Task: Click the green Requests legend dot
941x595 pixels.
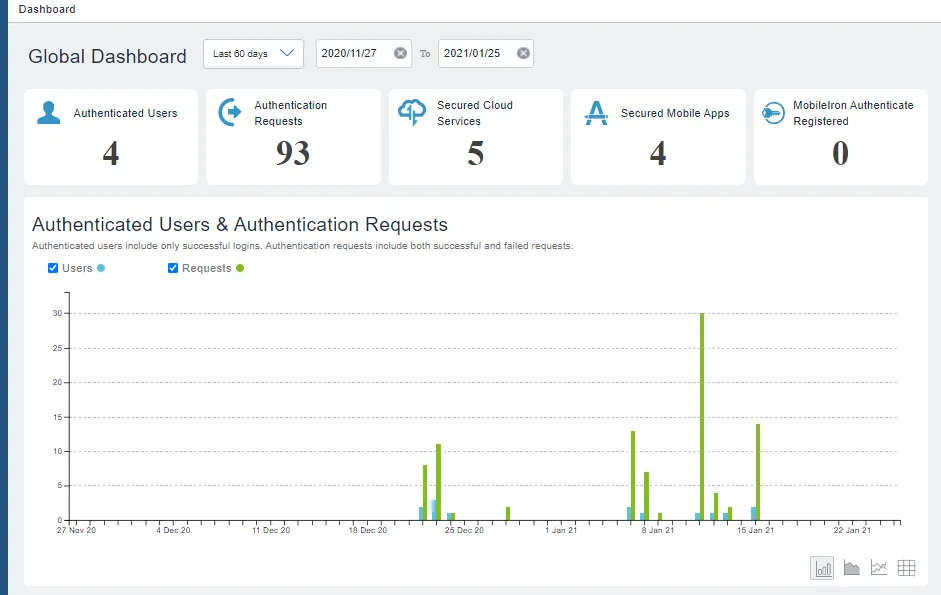Action: (x=240, y=268)
